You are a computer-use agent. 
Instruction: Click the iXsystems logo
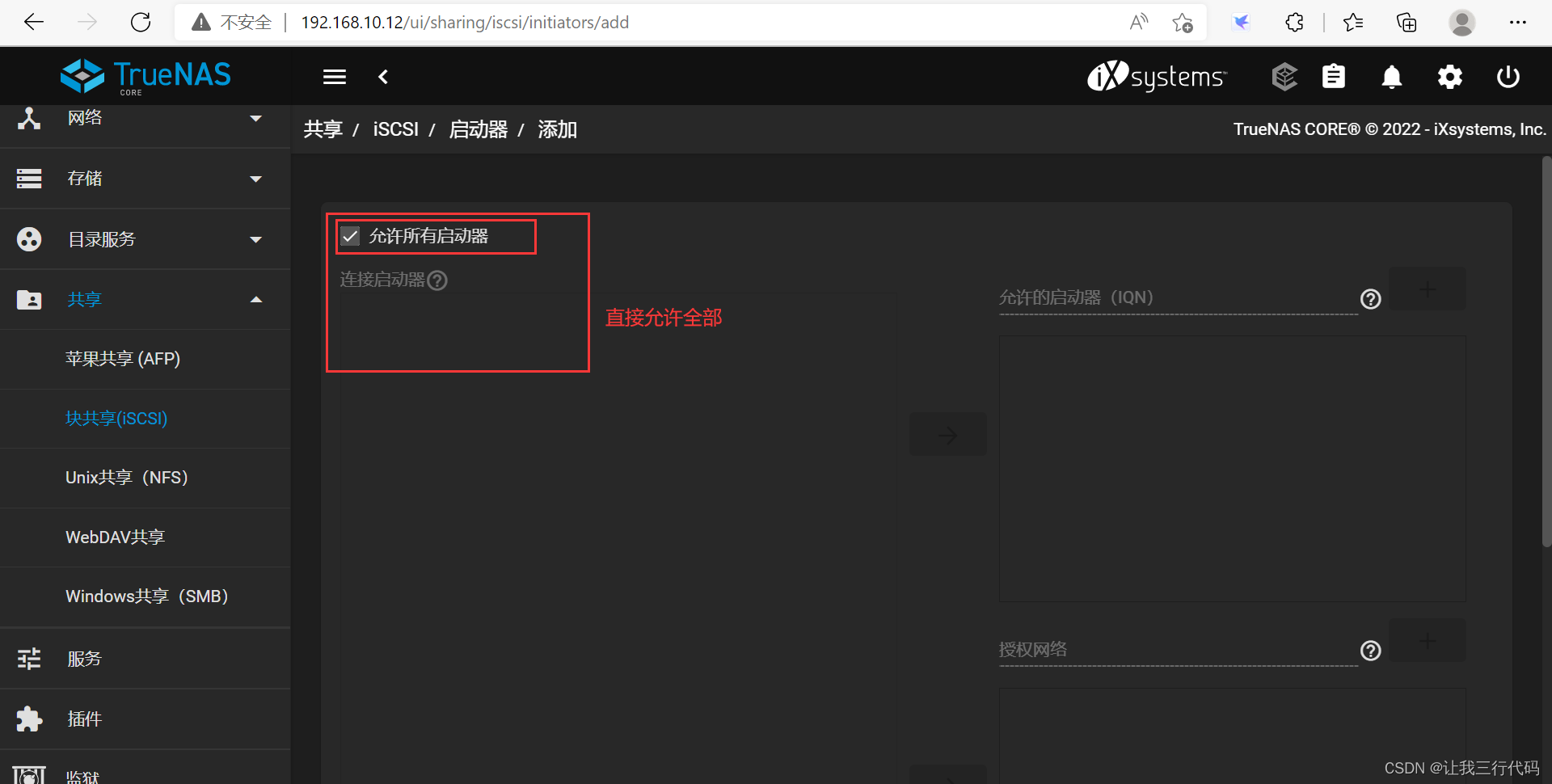coord(1157,76)
